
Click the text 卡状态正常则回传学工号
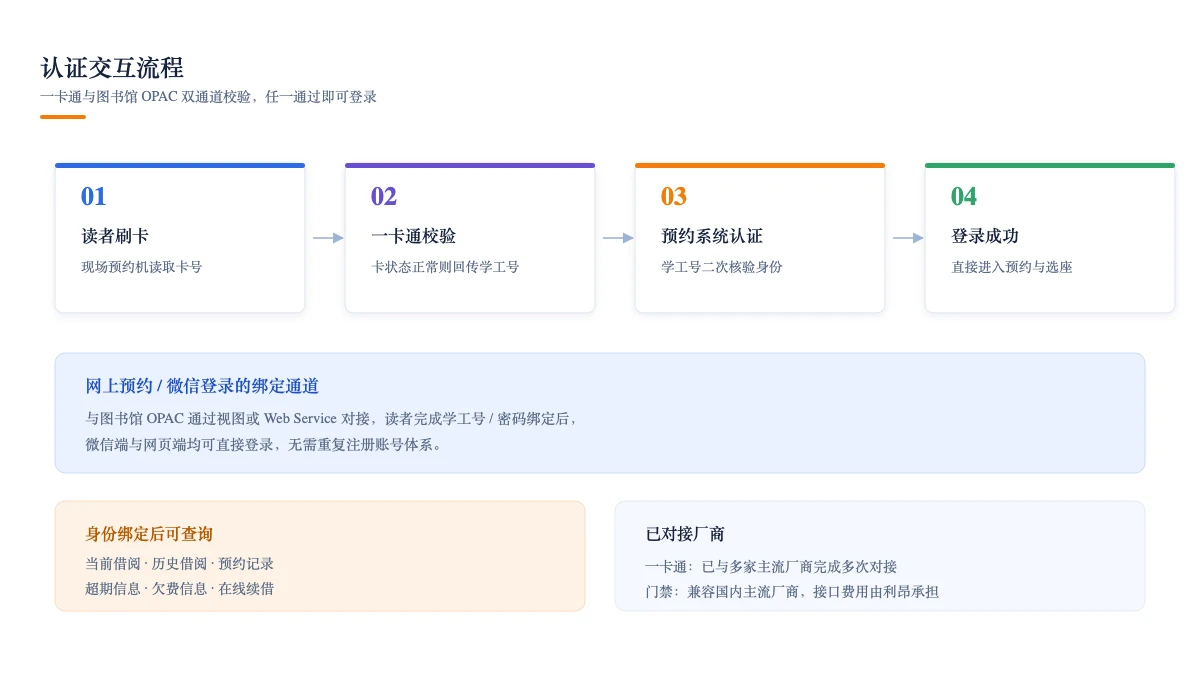(445, 267)
